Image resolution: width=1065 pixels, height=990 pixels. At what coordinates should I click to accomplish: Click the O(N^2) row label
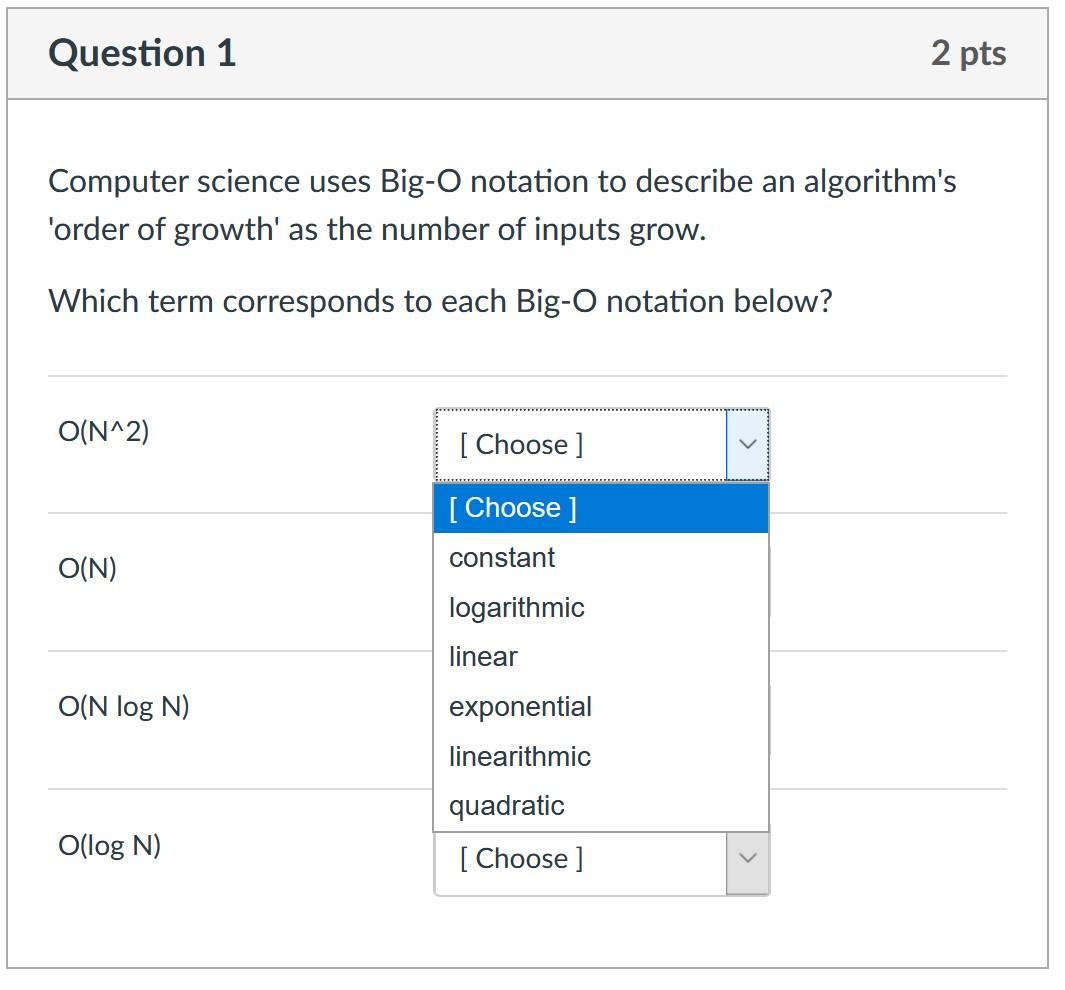click(103, 431)
